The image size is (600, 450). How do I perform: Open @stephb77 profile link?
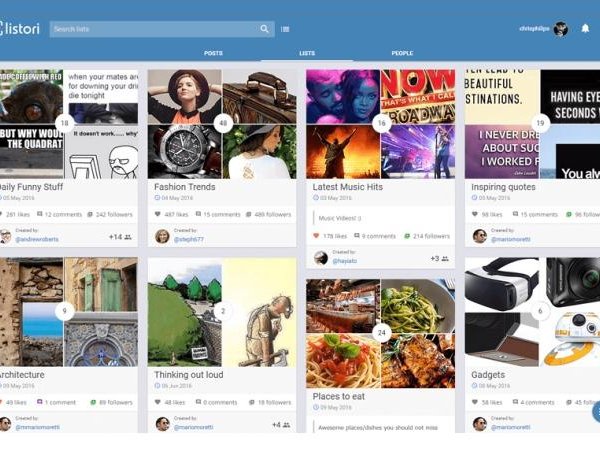(x=188, y=240)
